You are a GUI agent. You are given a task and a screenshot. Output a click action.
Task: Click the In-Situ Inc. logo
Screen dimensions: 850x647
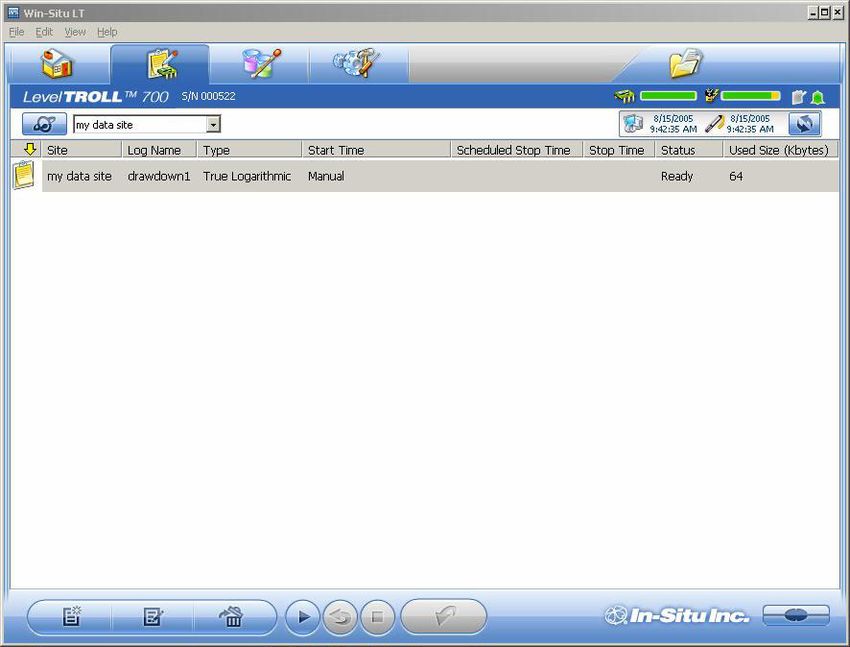coord(677,616)
